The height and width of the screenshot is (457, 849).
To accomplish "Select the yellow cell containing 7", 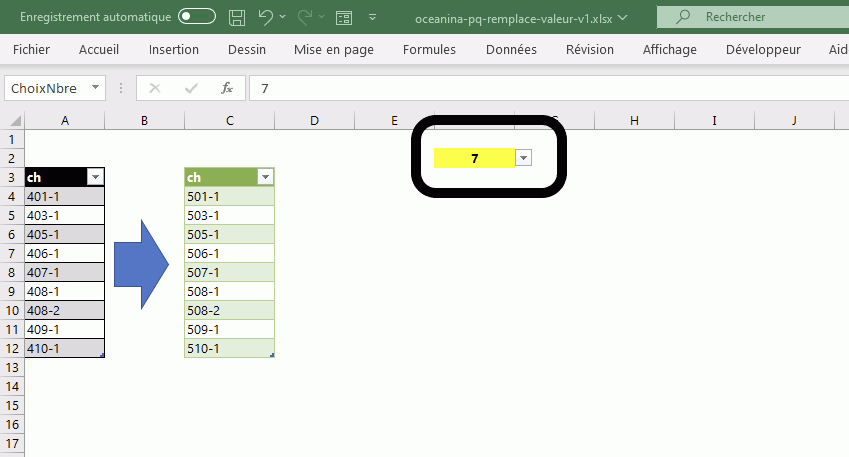I will click(x=474, y=158).
